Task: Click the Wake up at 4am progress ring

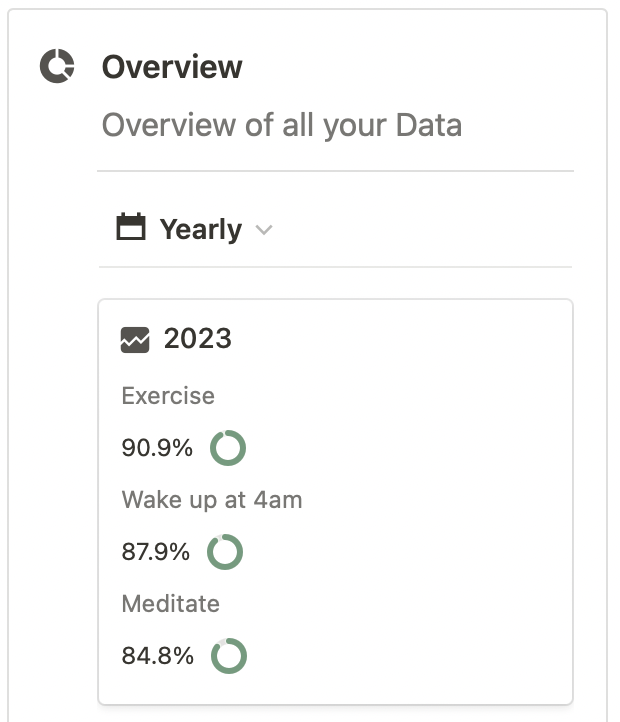Action: 225,552
